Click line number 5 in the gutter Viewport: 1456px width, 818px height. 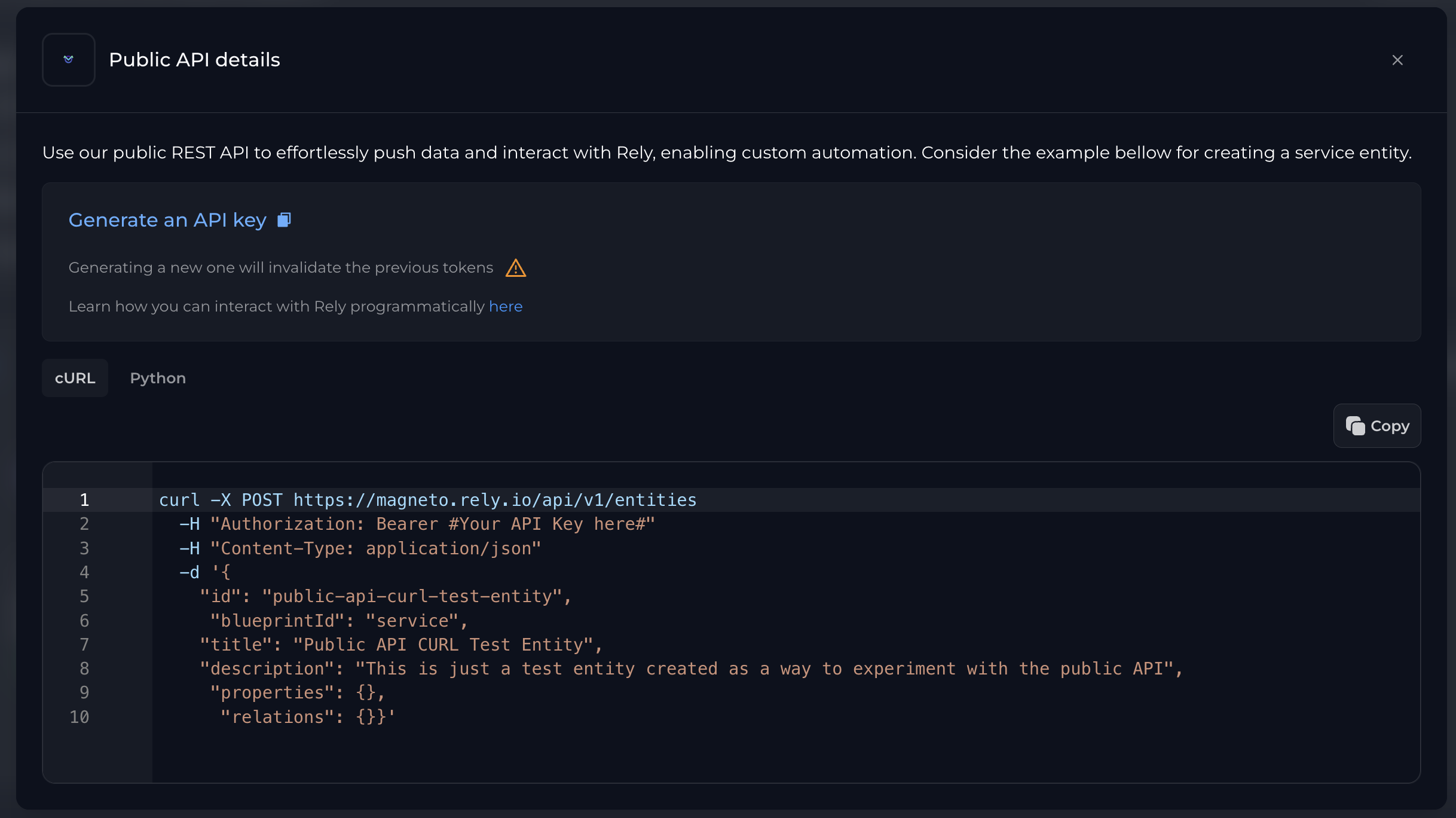pyautogui.click(x=84, y=596)
